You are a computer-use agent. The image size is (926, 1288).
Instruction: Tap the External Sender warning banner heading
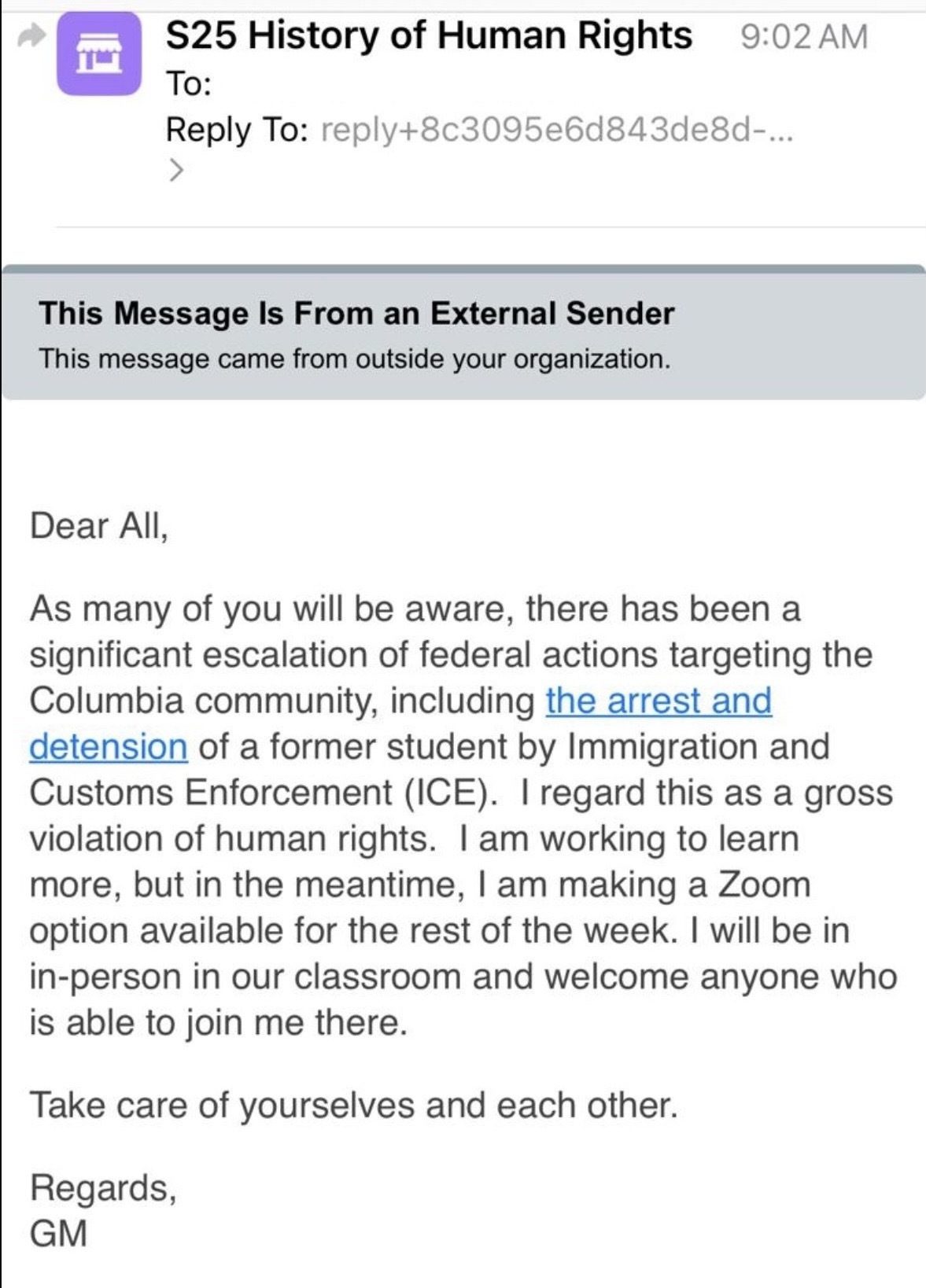[356, 313]
